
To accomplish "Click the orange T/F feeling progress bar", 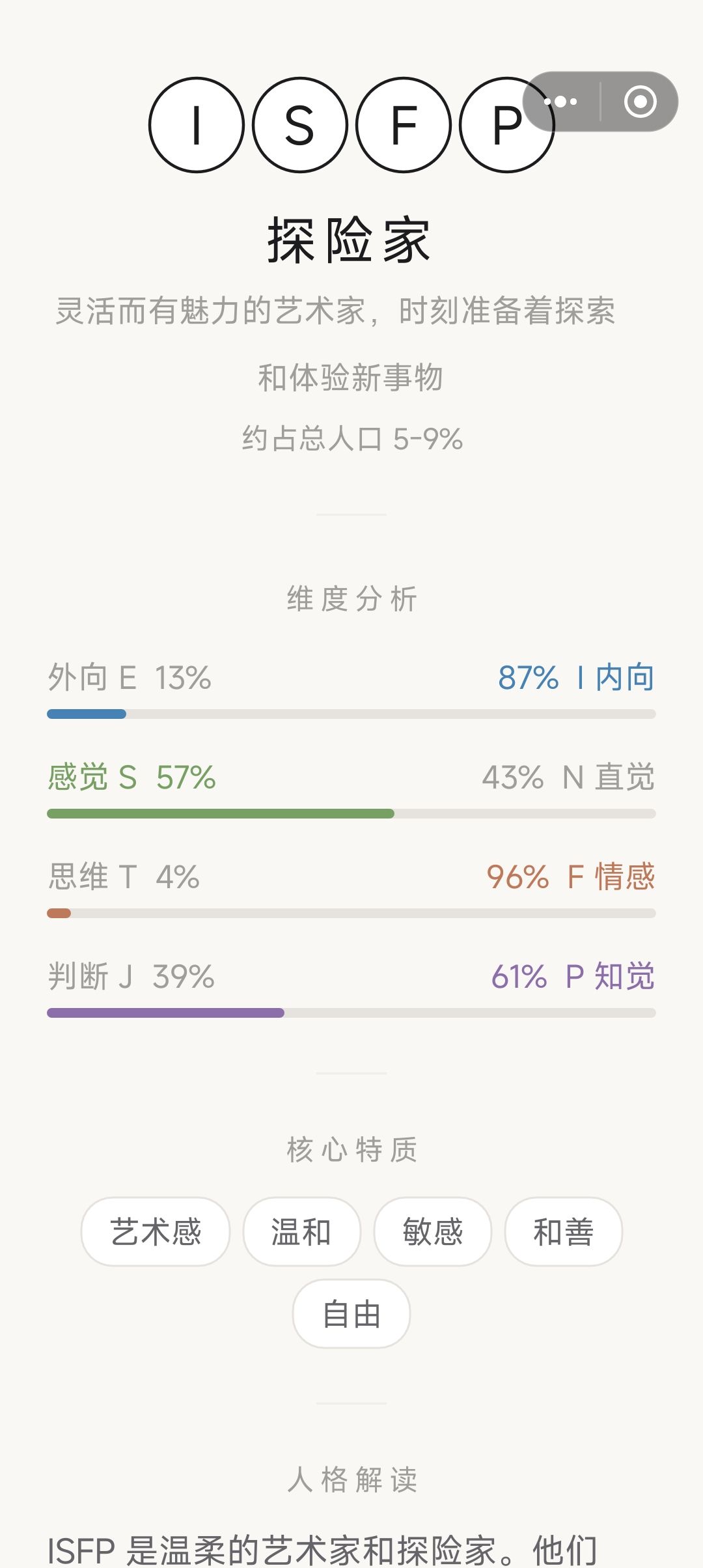I will coord(351,914).
